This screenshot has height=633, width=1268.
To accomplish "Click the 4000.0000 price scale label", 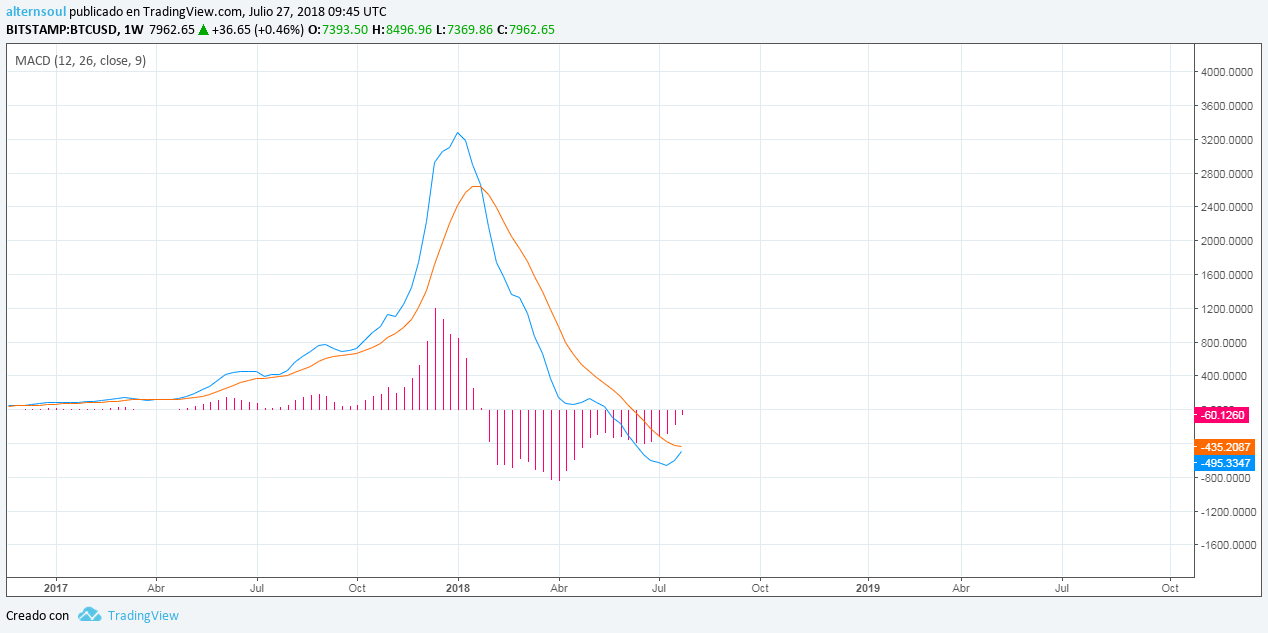I will pyautogui.click(x=1227, y=72).
